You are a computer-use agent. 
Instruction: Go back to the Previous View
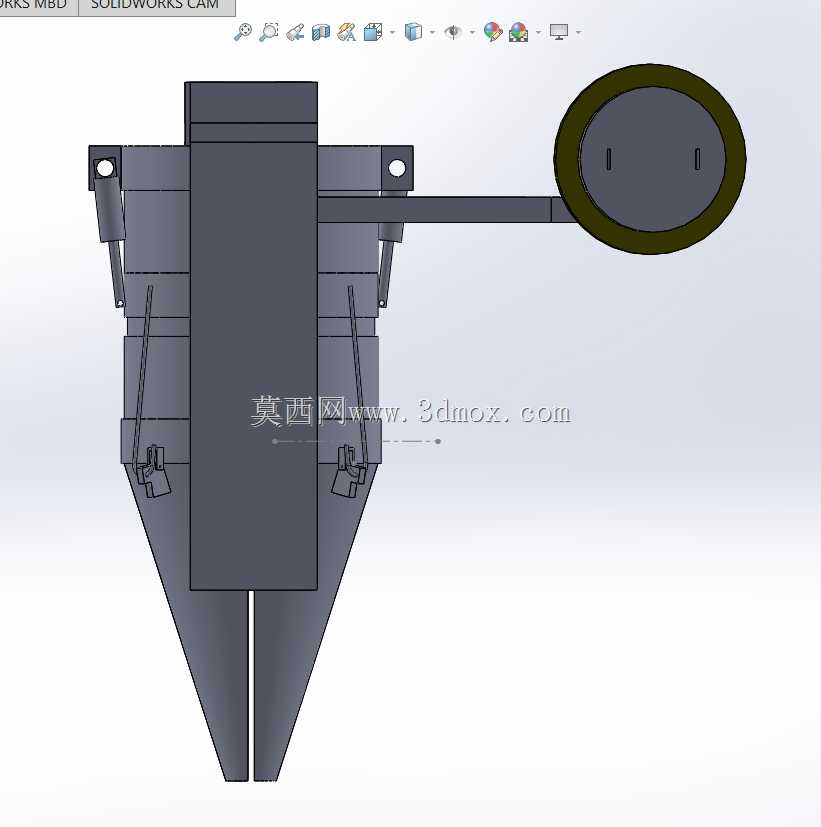pos(295,32)
